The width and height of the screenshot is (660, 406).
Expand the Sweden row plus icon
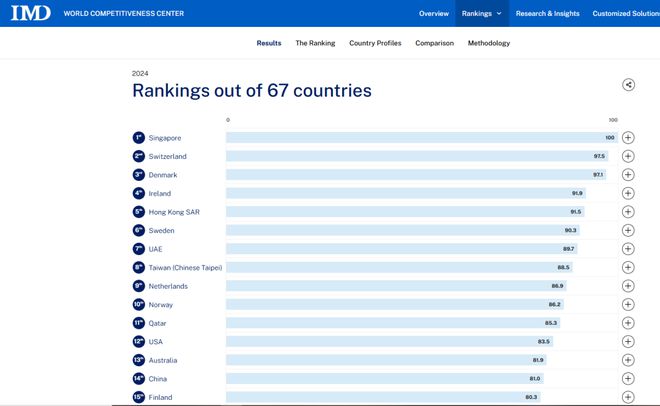click(628, 230)
